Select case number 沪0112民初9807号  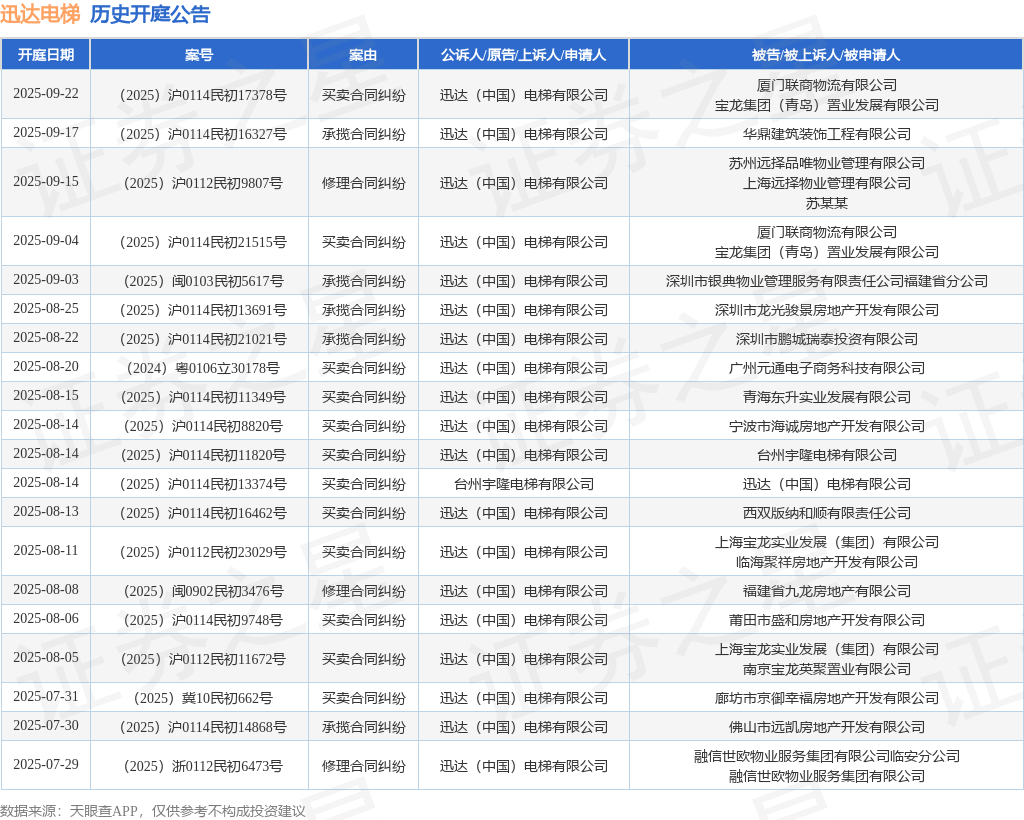click(203, 183)
